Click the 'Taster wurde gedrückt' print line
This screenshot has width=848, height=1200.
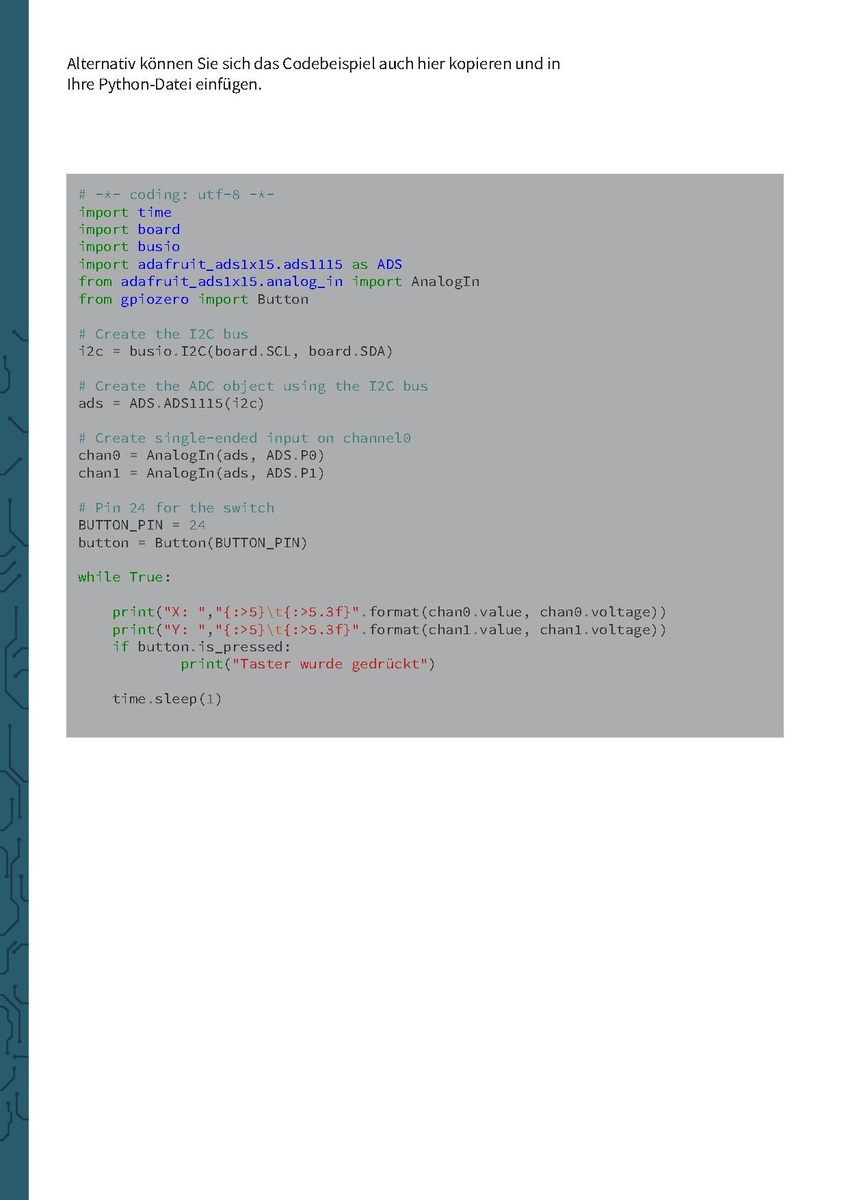click(308, 664)
